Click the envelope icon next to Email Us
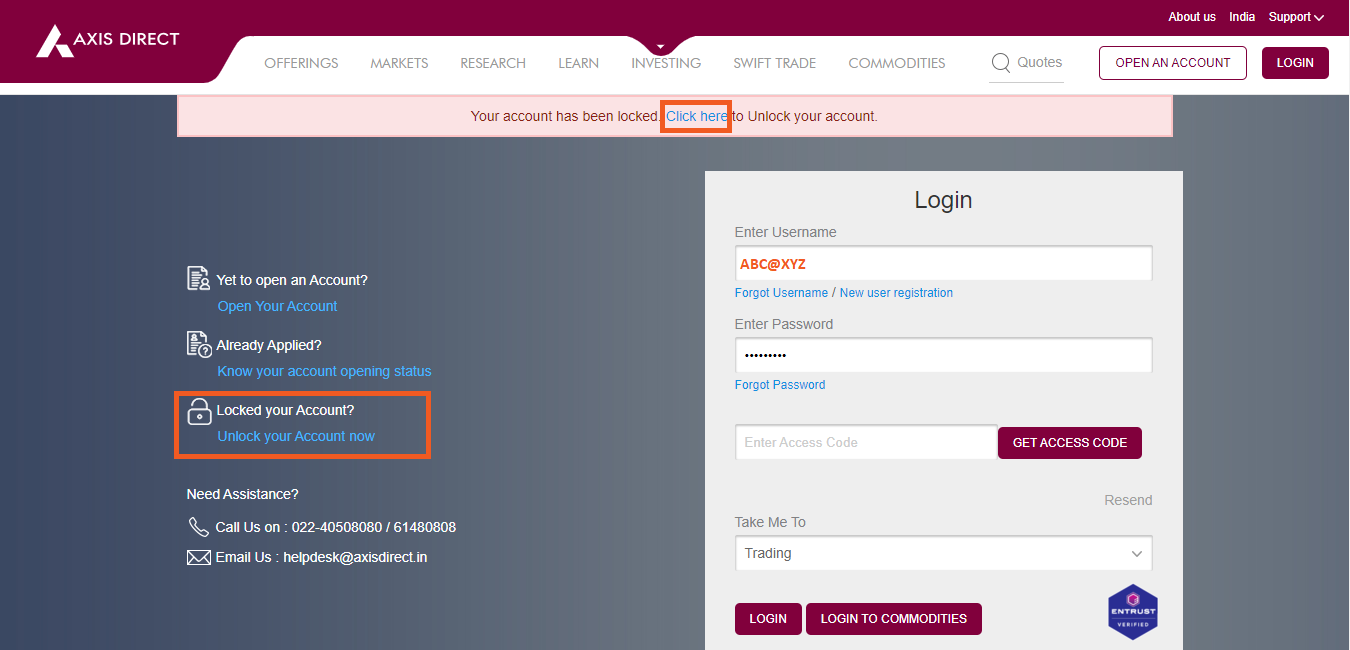The image size is (1350, 650). [198, 557]
